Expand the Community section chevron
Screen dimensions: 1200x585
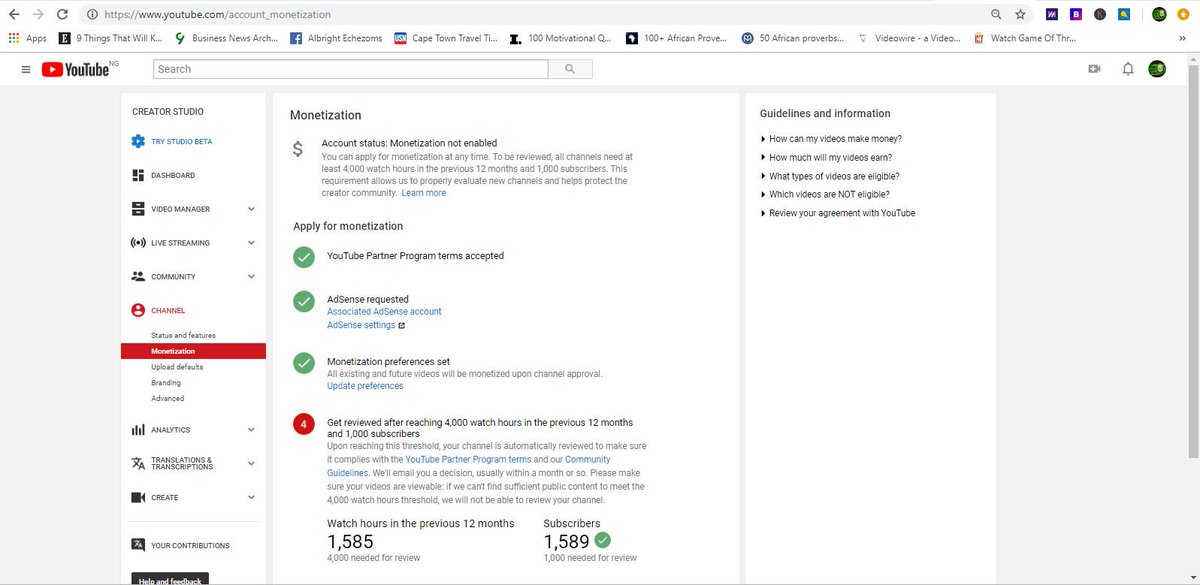click(x=251, y=277)
